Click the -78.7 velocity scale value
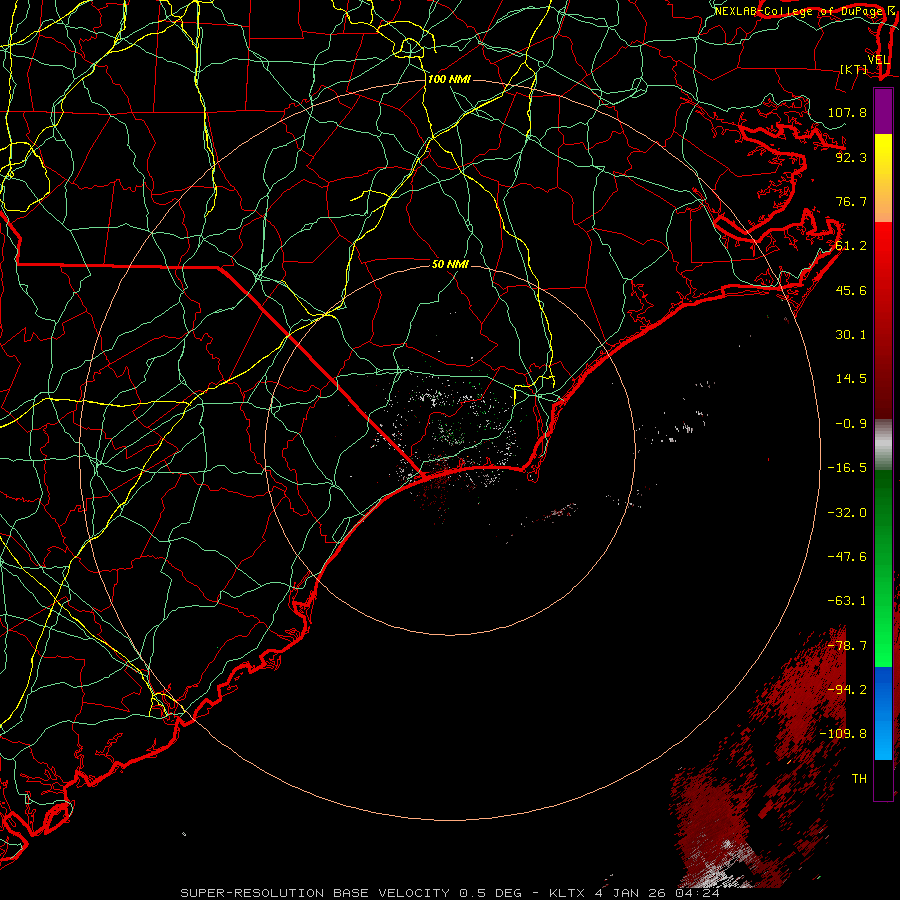This screenshot has height=900, width=900. [847, 646]
